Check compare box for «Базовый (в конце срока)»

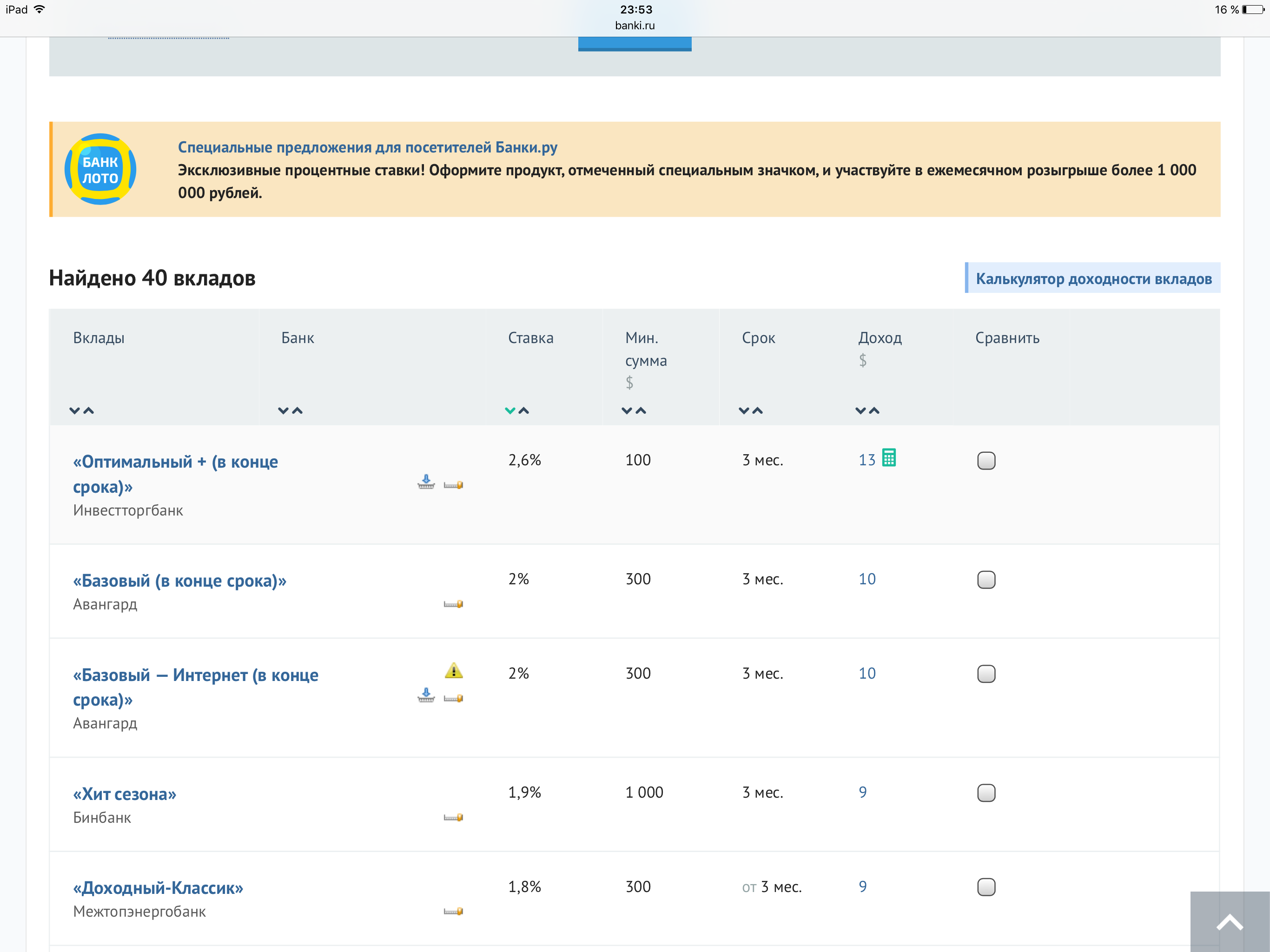[x=986, y=579]
